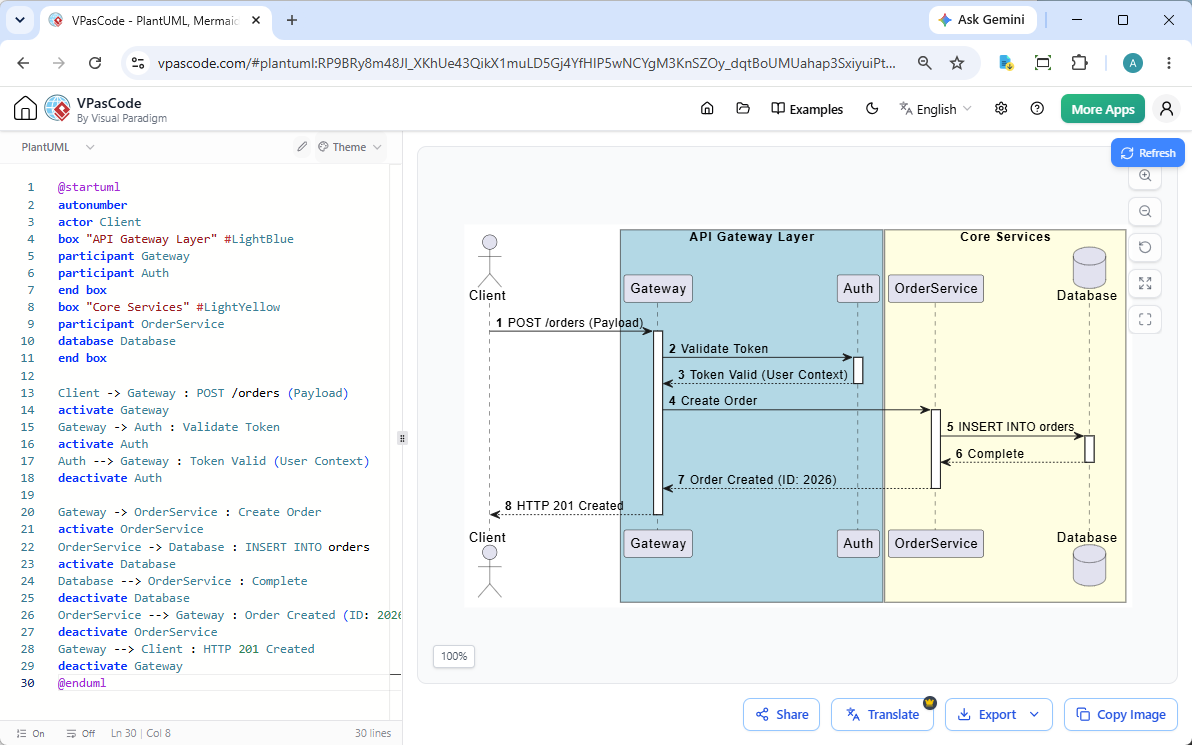Click the 100% zoom level indicator
Viewport: 1192px width, 745px height.
pos(454,656)
